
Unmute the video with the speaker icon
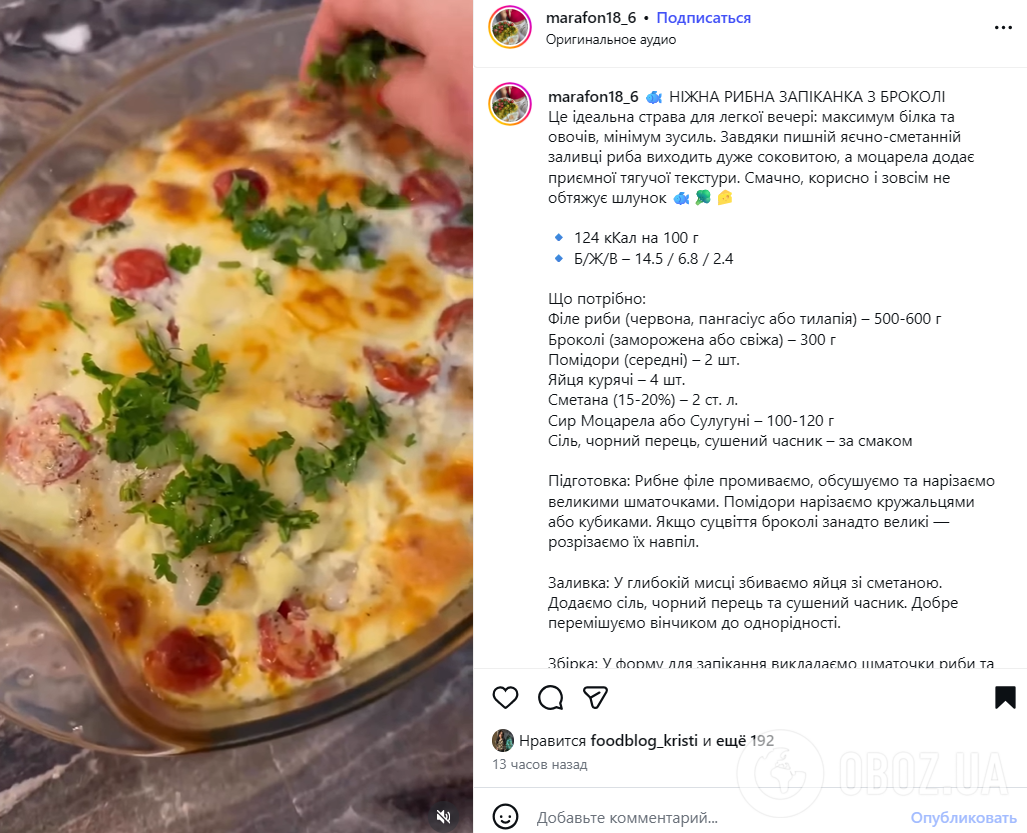point(442,816)
